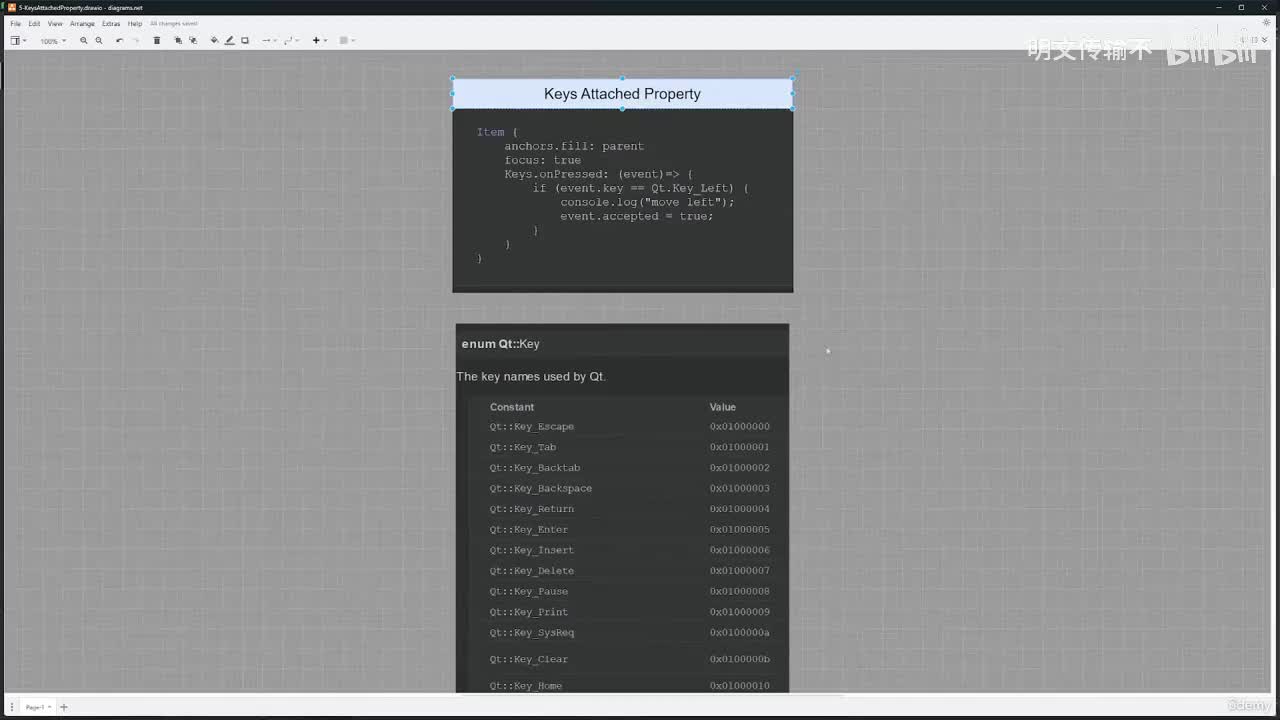The height and width of the screenshot is (720, 1280).
Task: Click the Zoom In magnifier icon
Action: [x=84, y=41]
